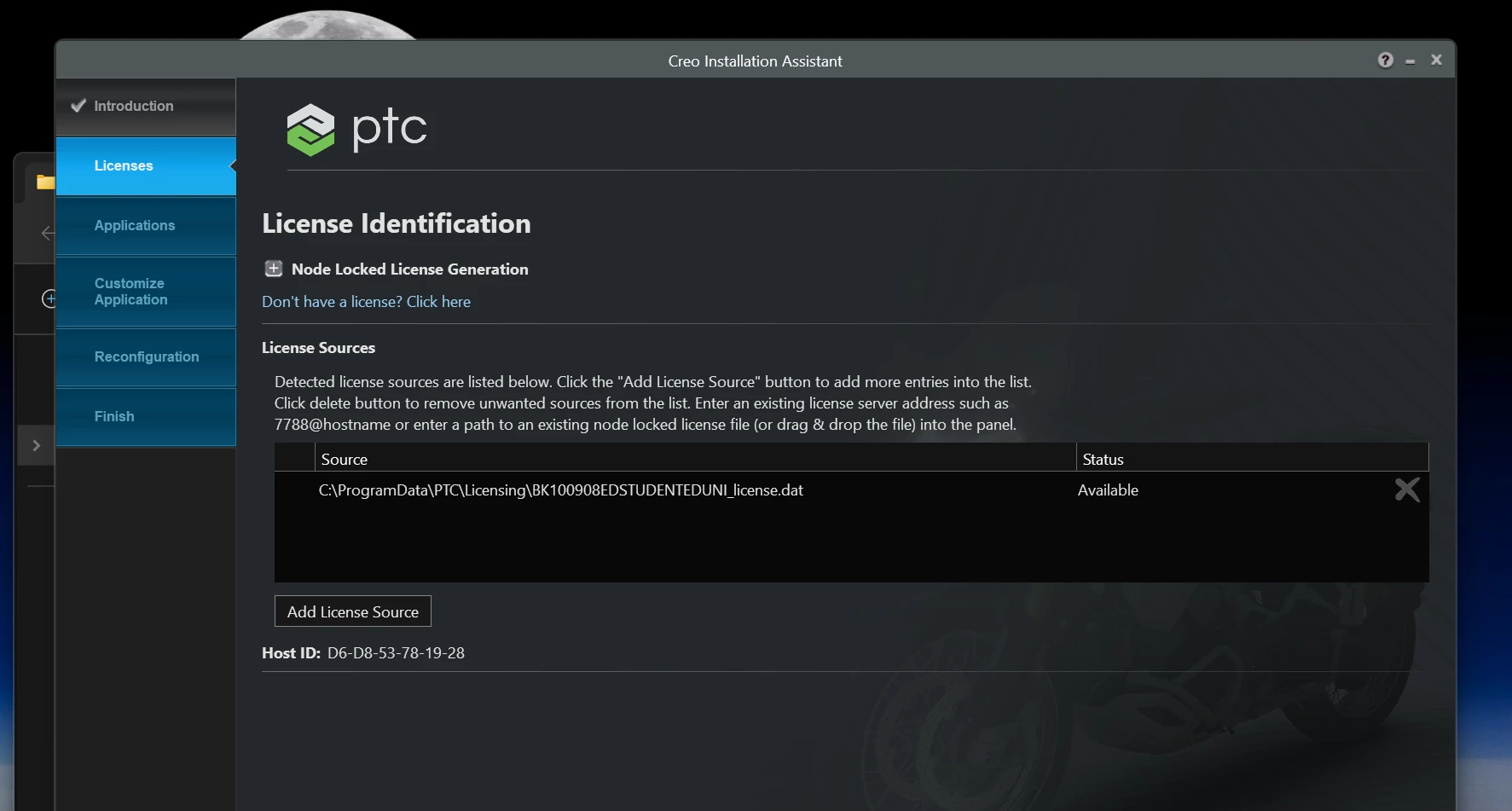Click the folder icon in the background window

pyautogui.click(x=45, y=182)
